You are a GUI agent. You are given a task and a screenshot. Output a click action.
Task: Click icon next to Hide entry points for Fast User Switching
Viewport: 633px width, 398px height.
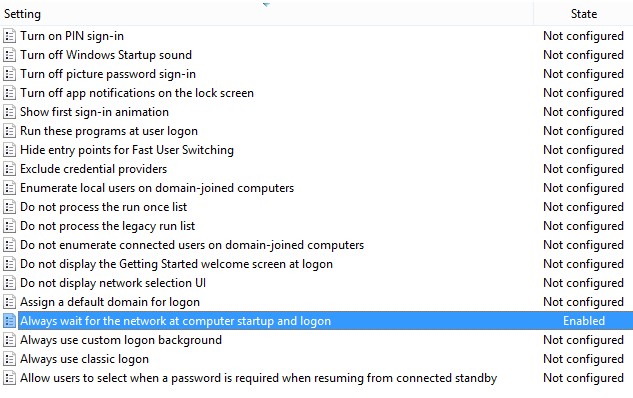click(x=9, y=150)
